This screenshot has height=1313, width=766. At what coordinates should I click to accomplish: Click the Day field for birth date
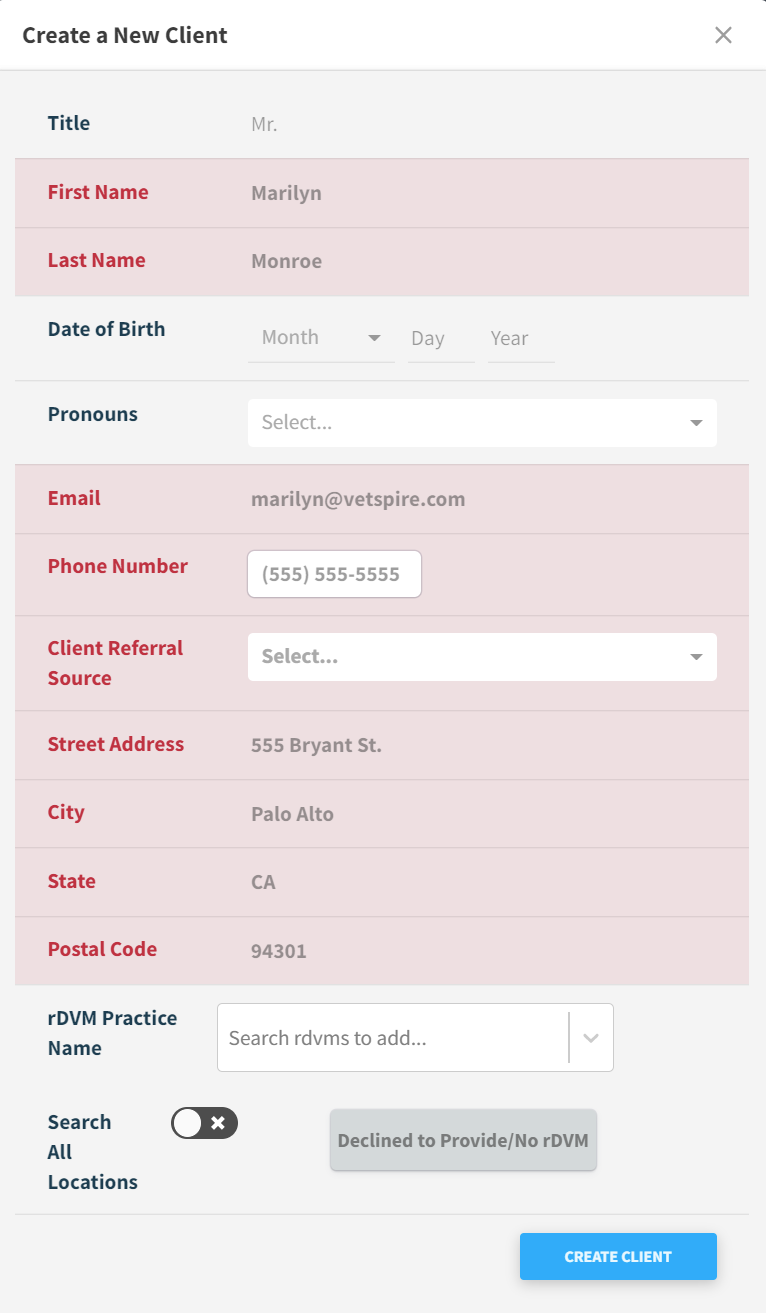[440, 338]
